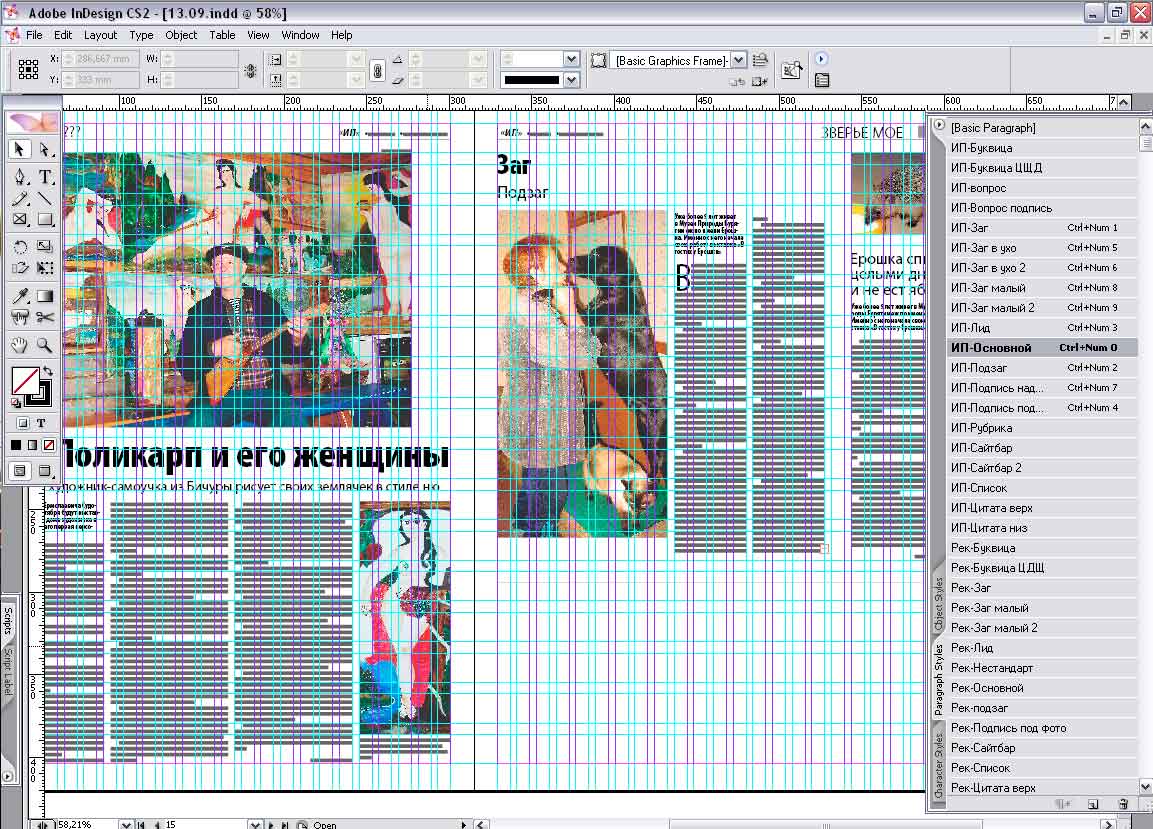The width and height of the screenshot is (1153, 829).
Task: Select the Pen tool
Action: point(20,177)
